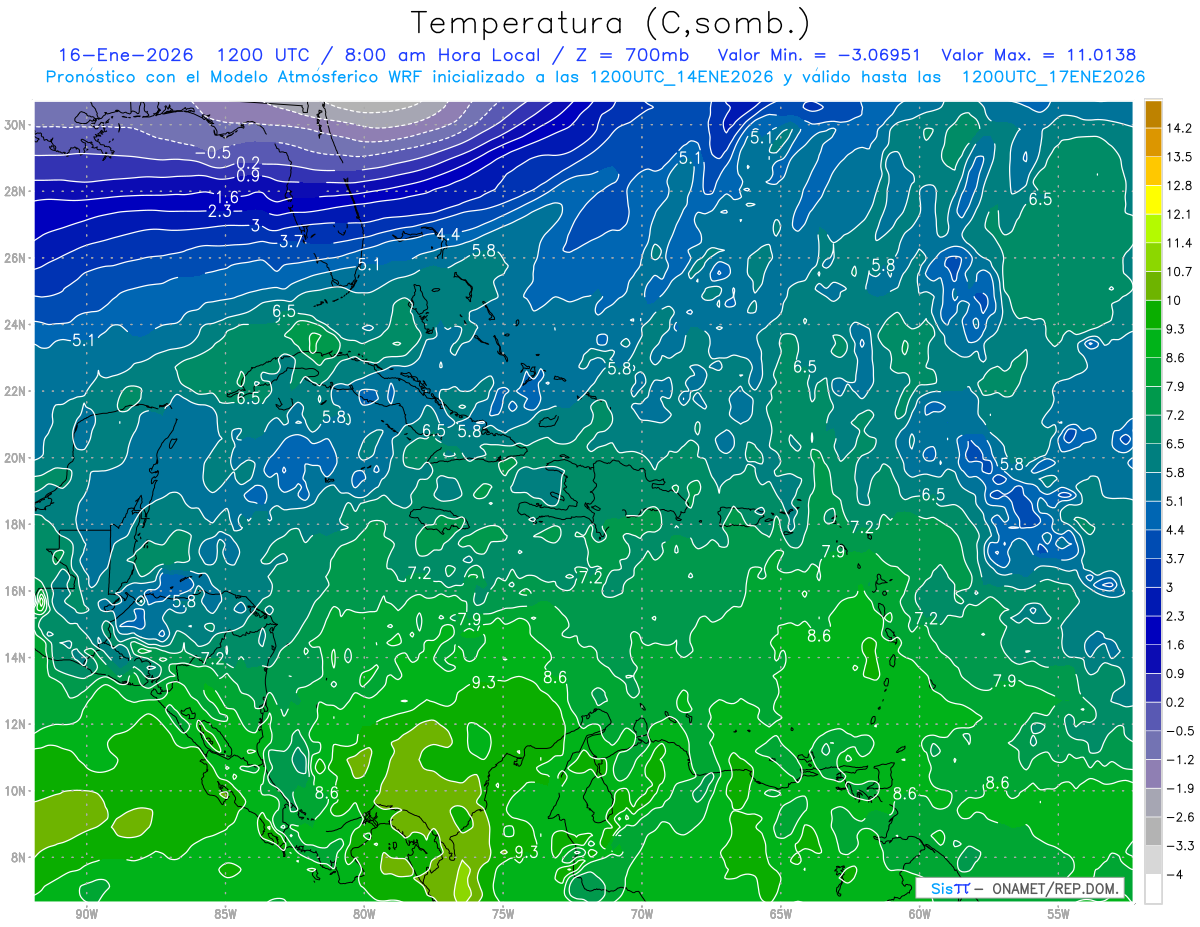Viewport: 1200px width, 927px height.
Task: Click the '11.4' colorbar scale label
Action: coord(1180,243)
